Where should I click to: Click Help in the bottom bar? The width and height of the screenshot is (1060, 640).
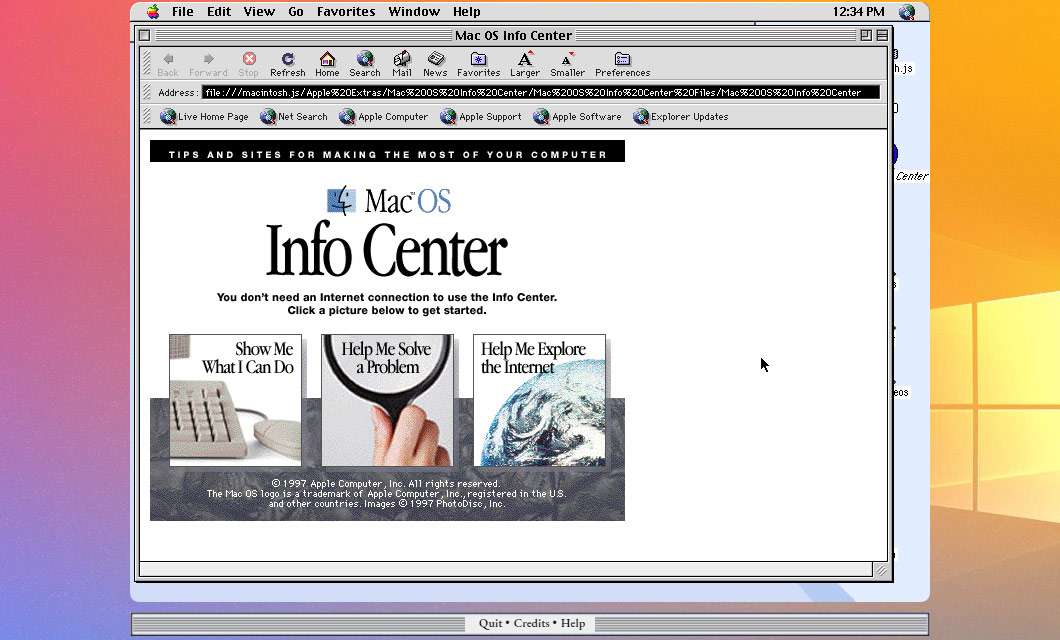pos(573,623)
